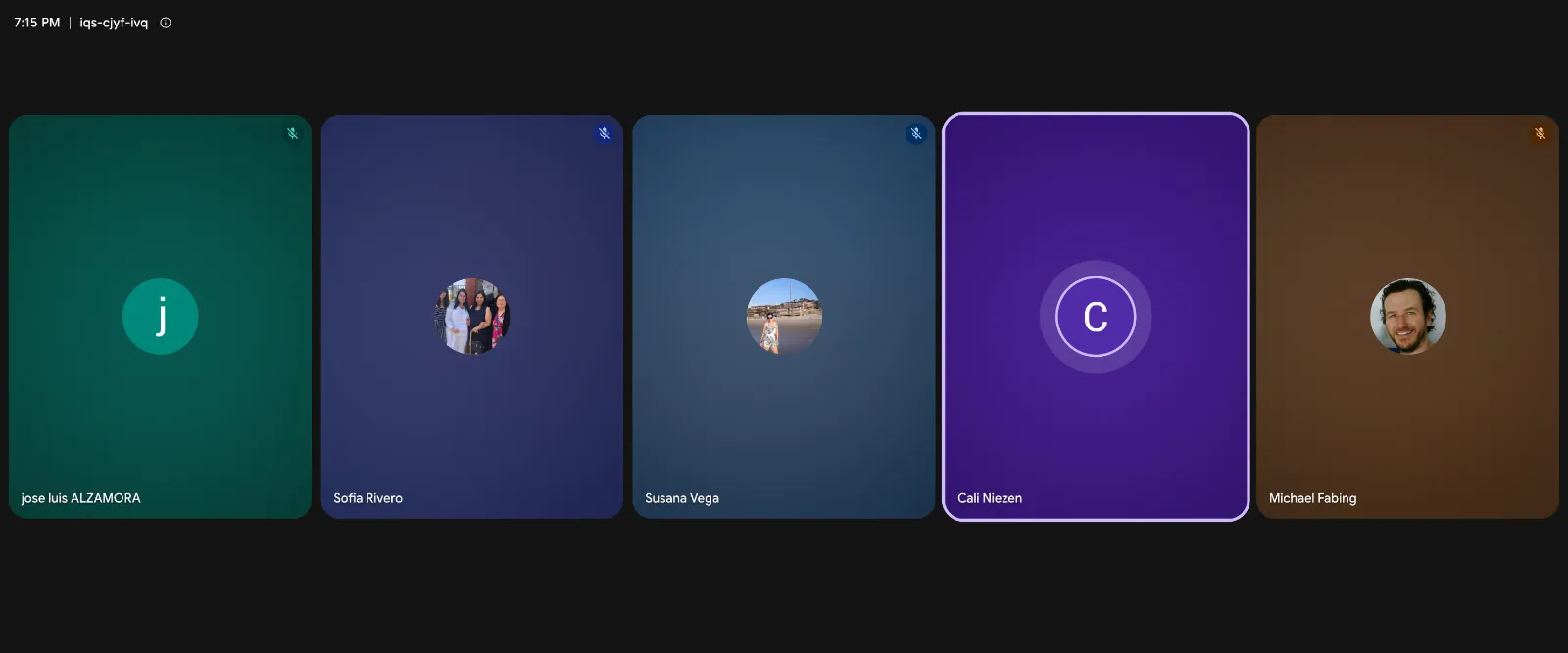Viewport: 1568px width, 653px height.
Task: Click the name label 'Sofia Rivero'
Action: pos(367,498)
